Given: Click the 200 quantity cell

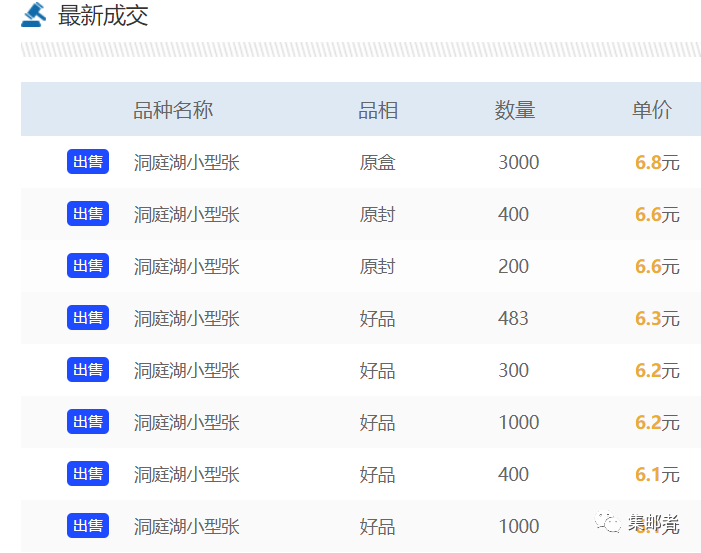Looking at the screenshot, I should pos(513,266).
